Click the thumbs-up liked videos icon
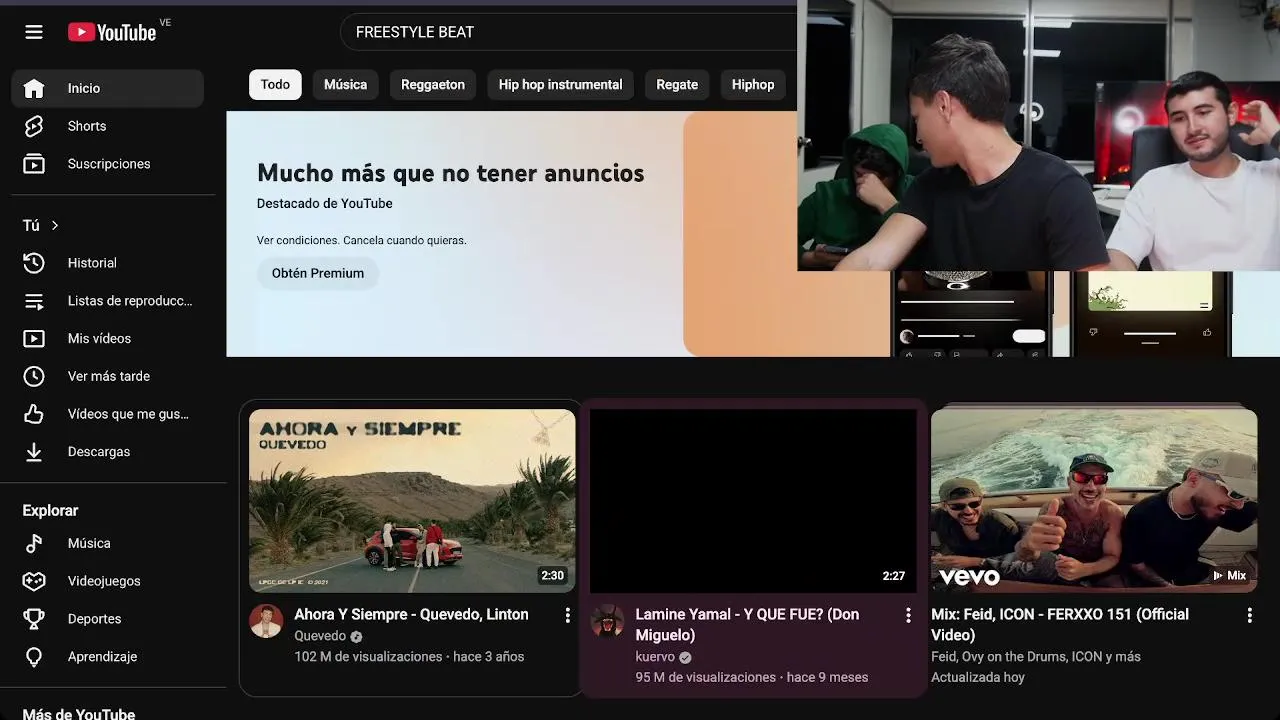1280x720 pixels. tap(34, 414)
